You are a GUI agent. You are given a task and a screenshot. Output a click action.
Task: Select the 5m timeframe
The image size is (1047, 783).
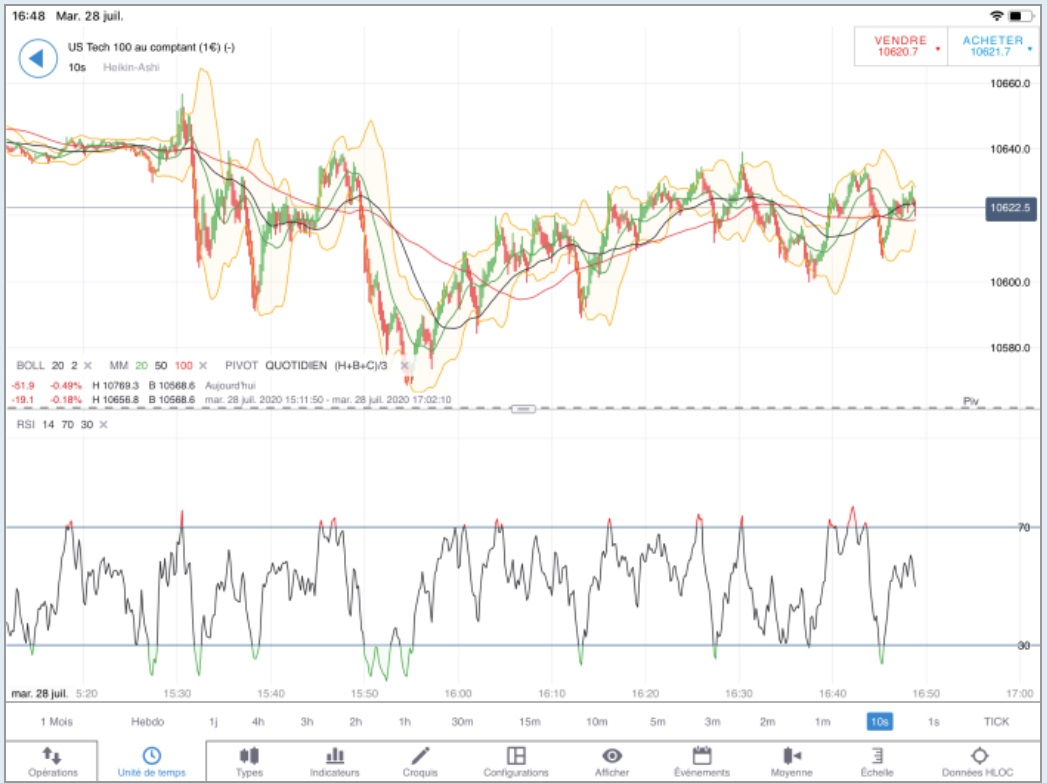coord(658,722)
